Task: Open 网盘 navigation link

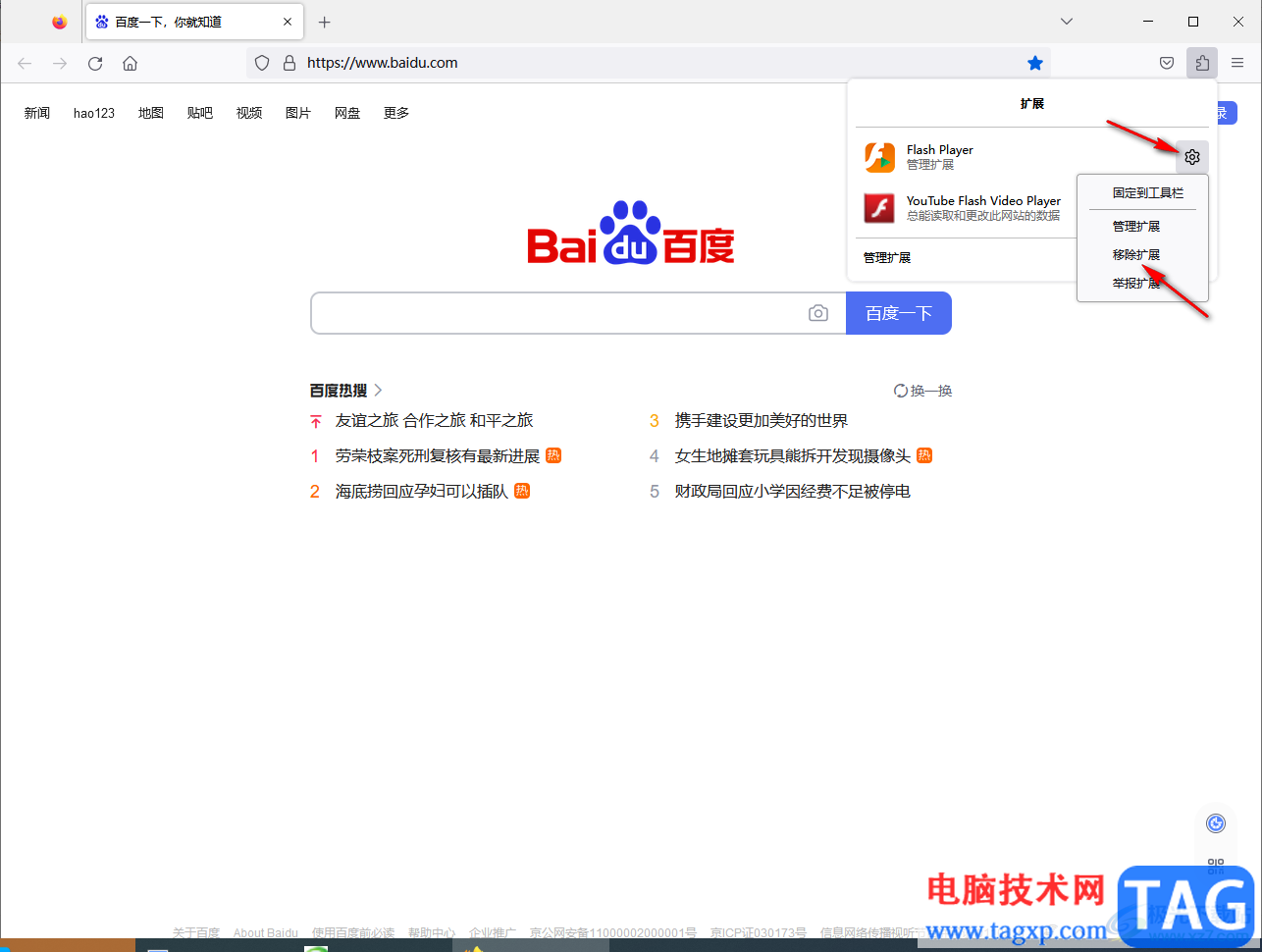Action: click(x=347, y=113)
